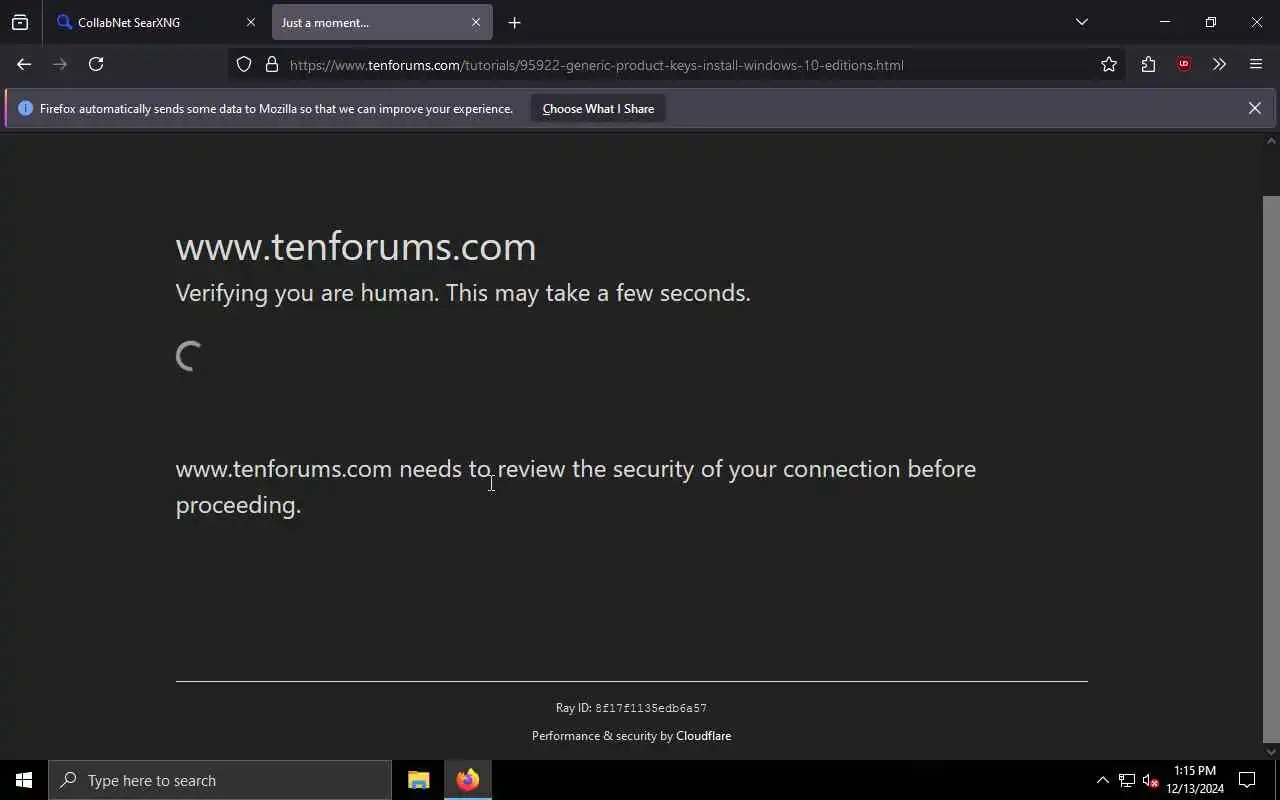Restore down the Firefox window

1210,22
